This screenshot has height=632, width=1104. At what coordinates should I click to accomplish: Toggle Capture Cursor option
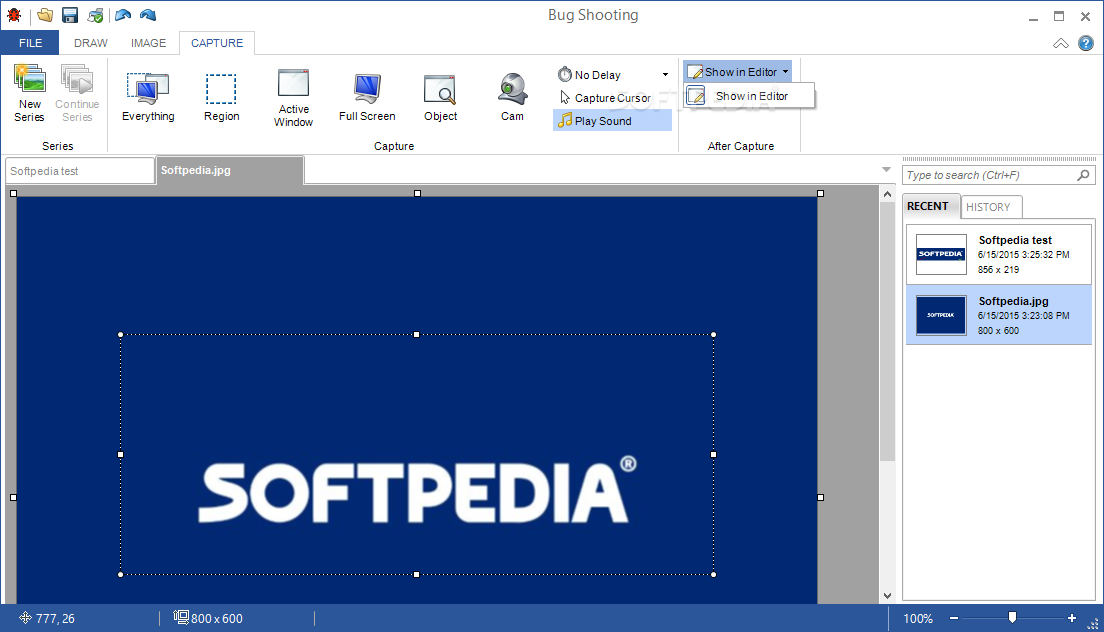pyautogui.click(x=612, y=98)
